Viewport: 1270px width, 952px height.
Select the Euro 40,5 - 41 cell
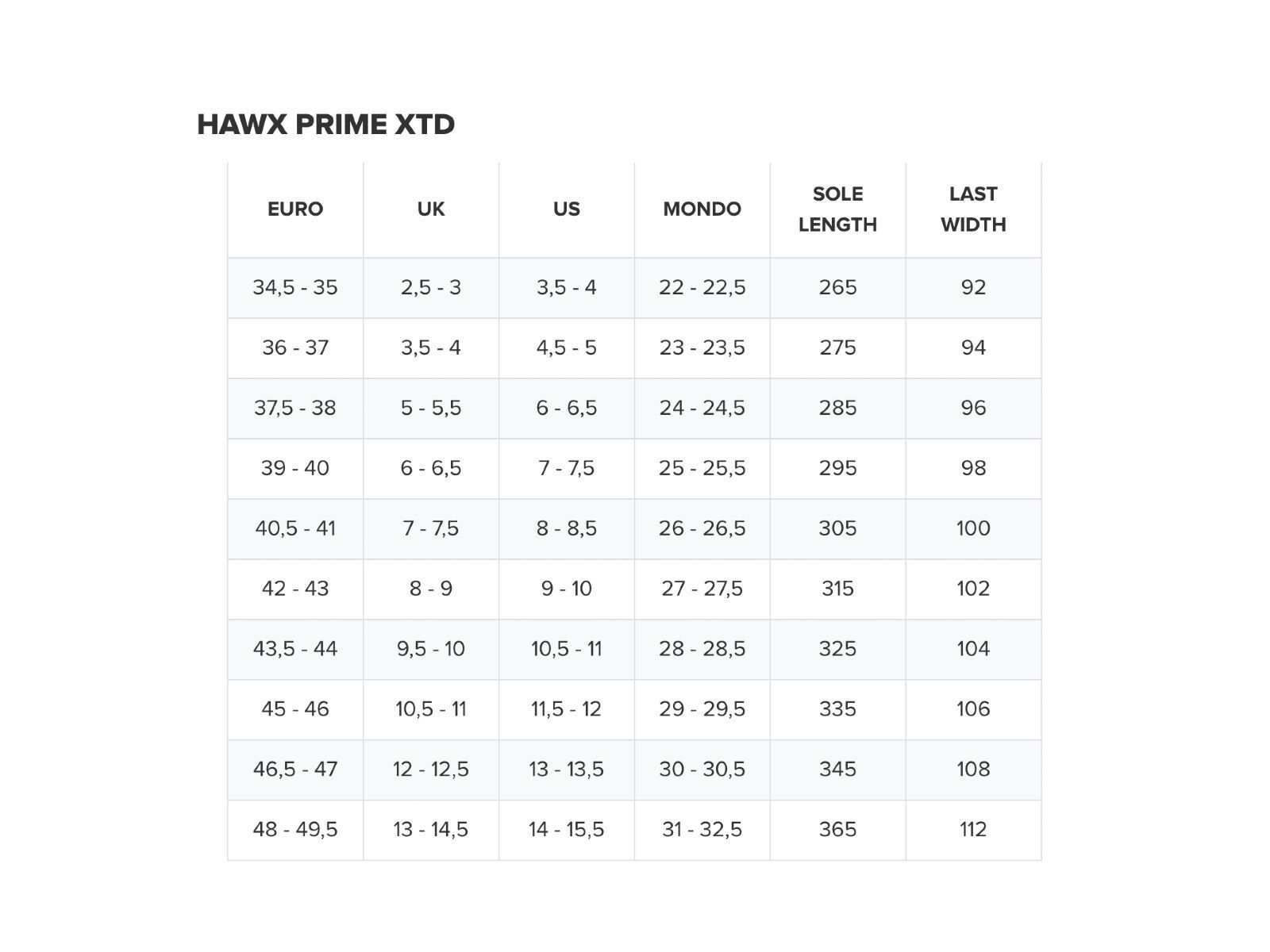pos(295,528)
